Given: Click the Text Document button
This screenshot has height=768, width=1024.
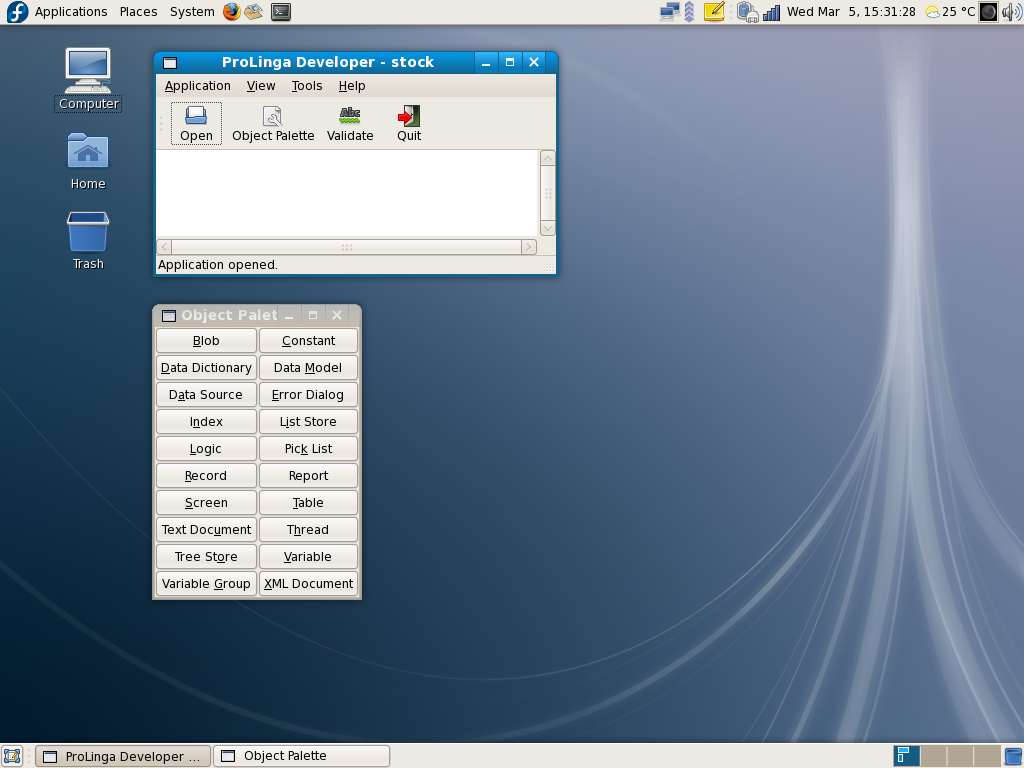Looking at the screenshot, I should point(206,530).
